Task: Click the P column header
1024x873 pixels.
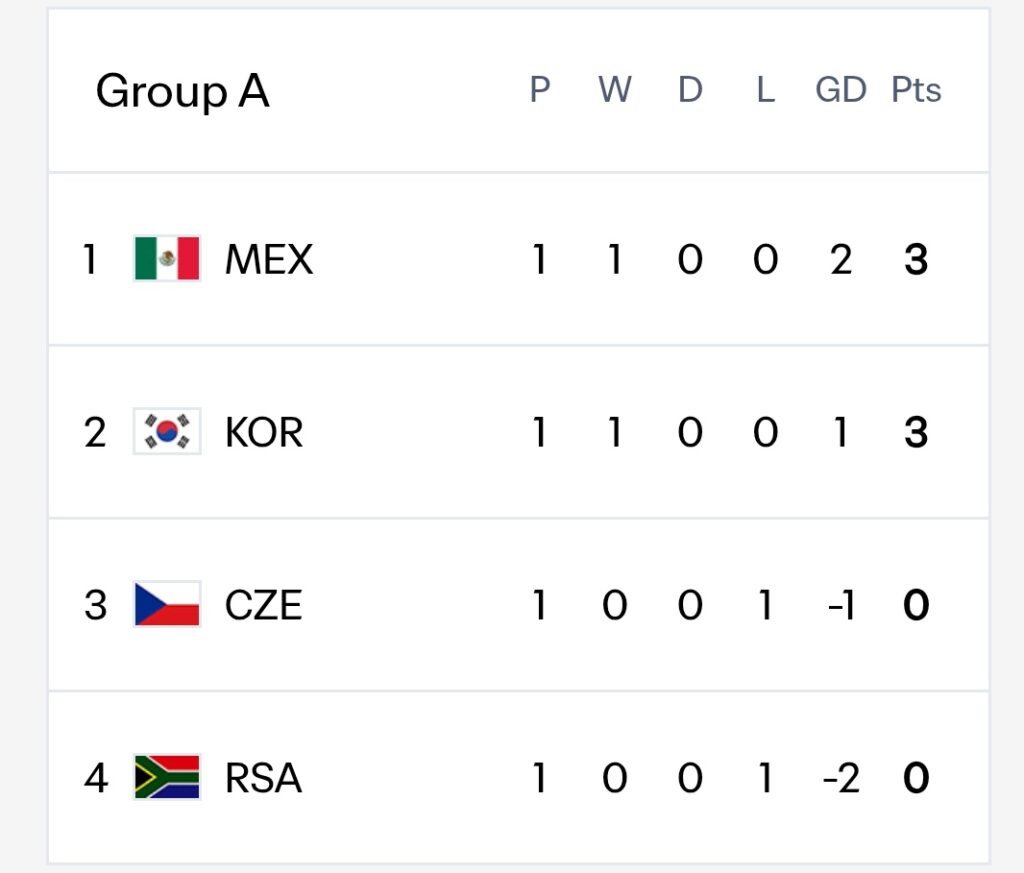Action: pos(539,89)
